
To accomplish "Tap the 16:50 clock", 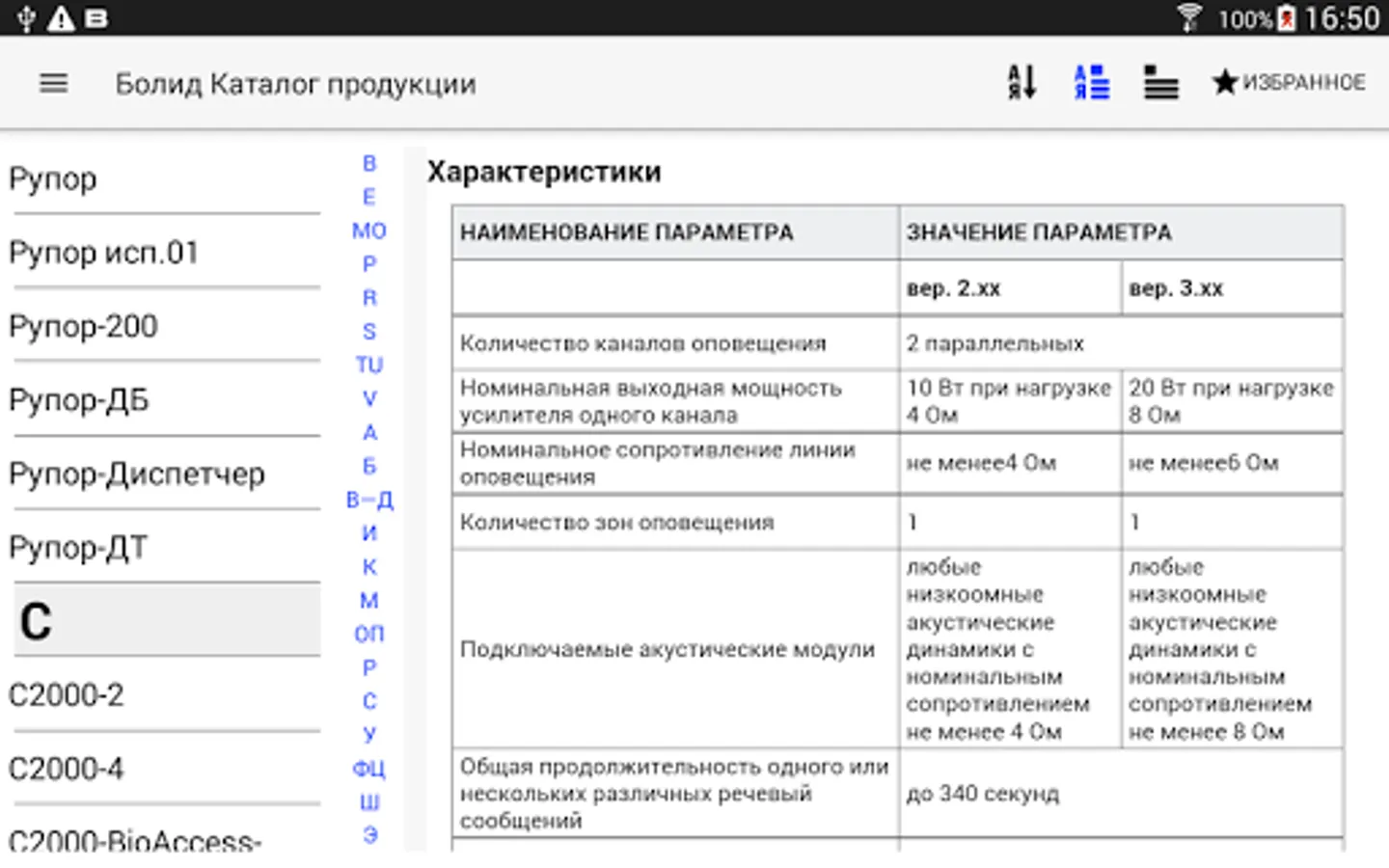I will 1342,18.
